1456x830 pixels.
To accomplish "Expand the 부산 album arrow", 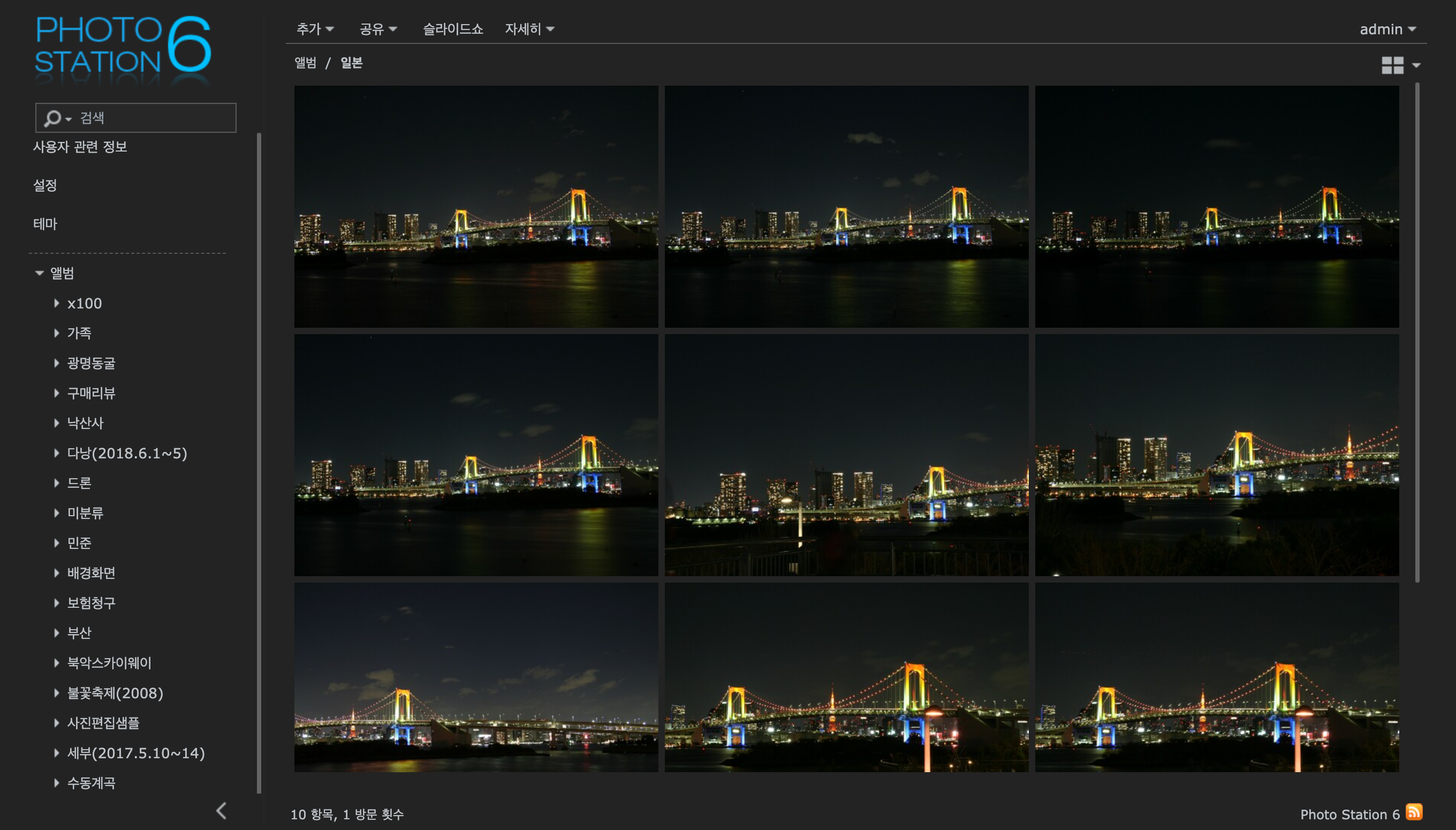I will click(56, 633).
